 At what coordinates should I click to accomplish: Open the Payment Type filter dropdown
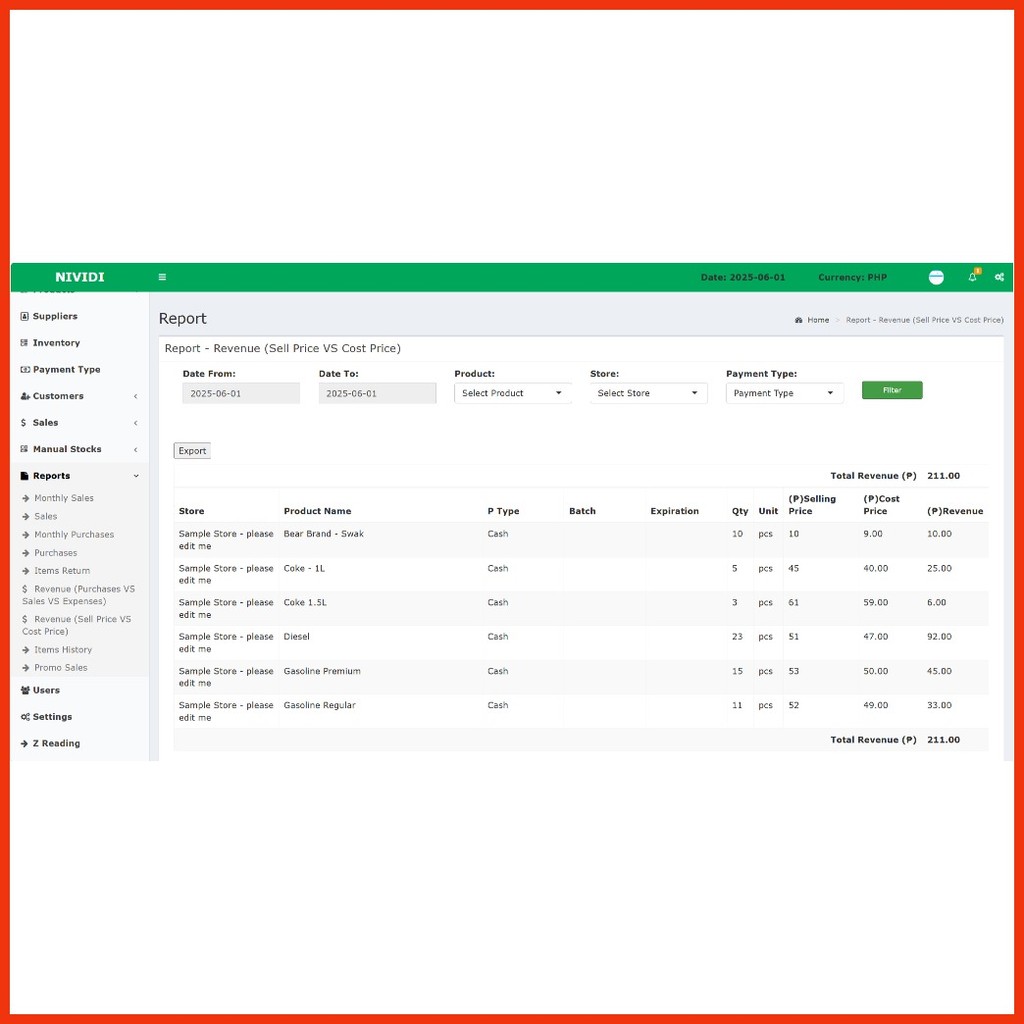[x=784, y=393]
